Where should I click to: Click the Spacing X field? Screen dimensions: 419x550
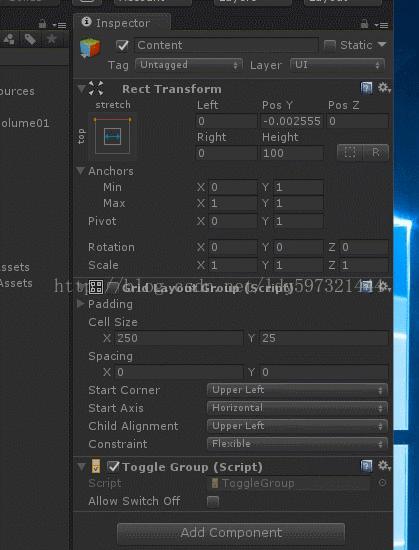tap(179, 372)
